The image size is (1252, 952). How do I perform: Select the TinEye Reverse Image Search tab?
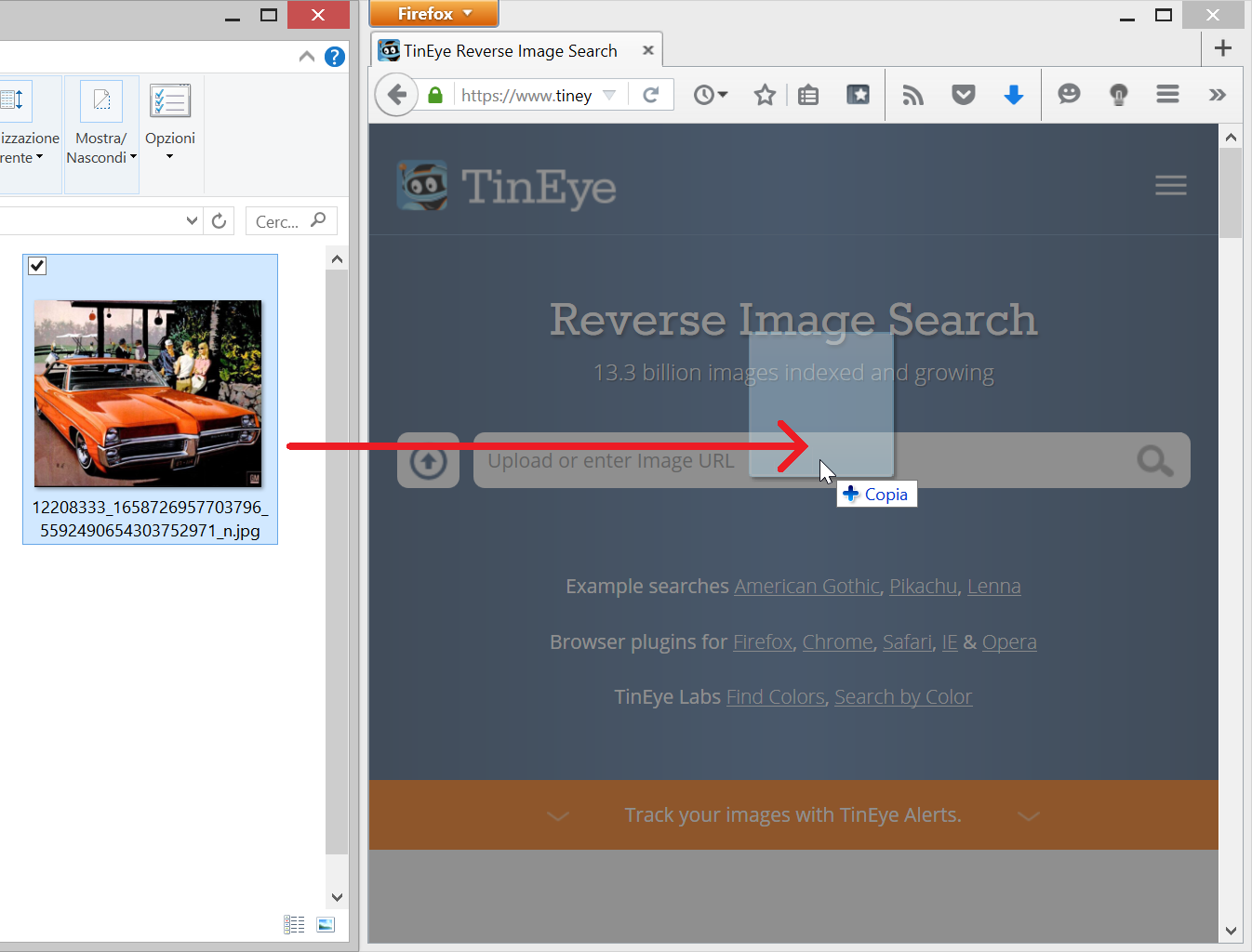click(x=517, y=50)
